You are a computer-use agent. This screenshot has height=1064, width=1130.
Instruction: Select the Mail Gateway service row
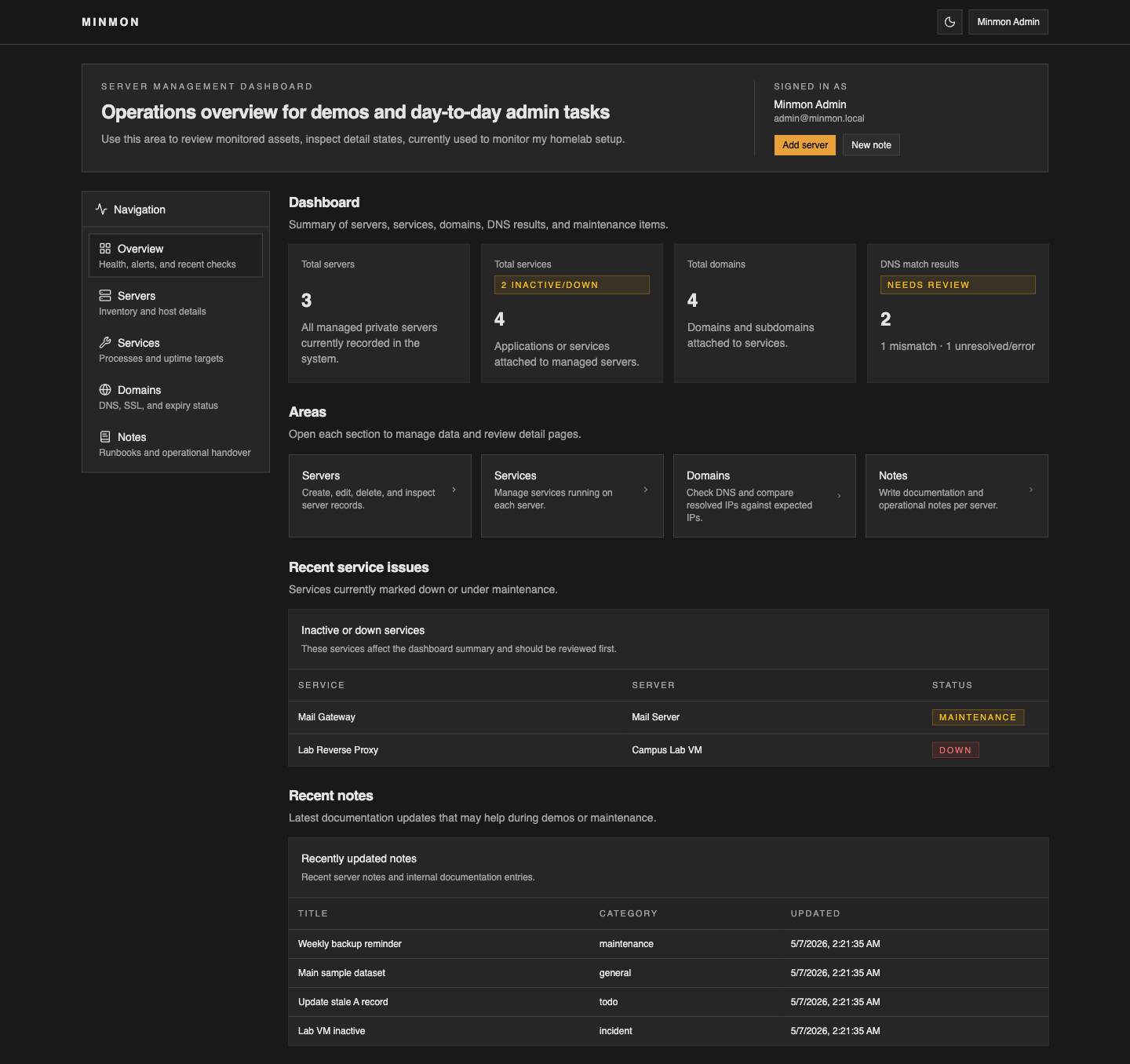[x=669, y=717]
